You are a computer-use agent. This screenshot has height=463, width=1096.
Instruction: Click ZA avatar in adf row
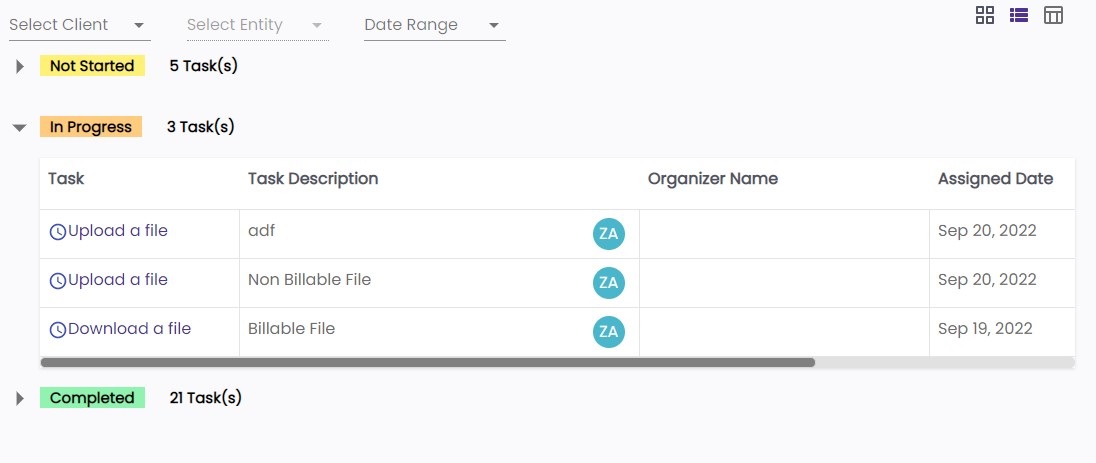pyautogui.click(x=608, y=234)
